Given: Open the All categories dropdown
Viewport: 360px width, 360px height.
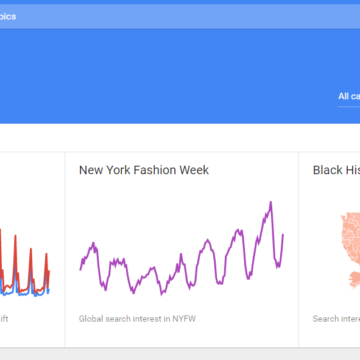Looking at the screenshot, I should tap(349, 97).
